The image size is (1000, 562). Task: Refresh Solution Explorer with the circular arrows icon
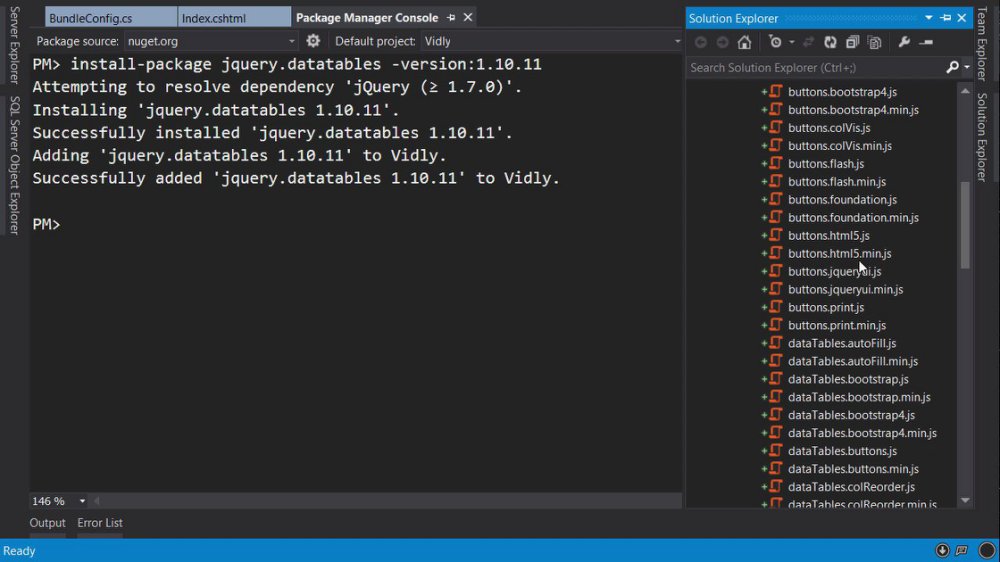pyautogui.click(x=830, y=42)
